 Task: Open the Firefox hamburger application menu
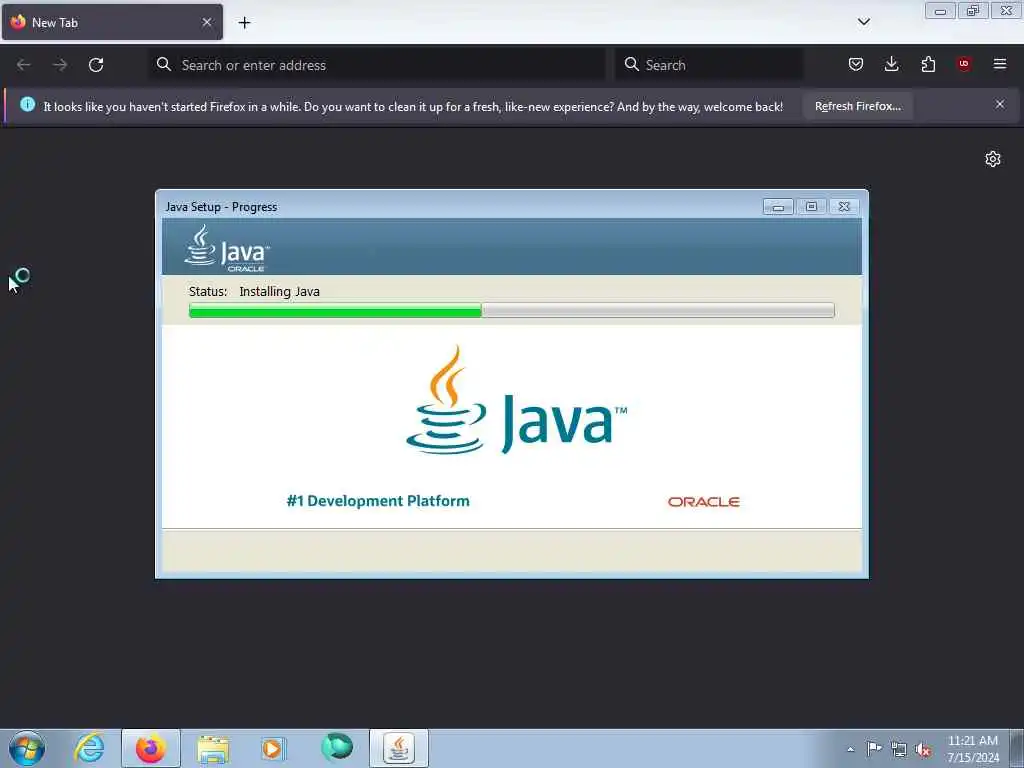pos(1000,64)
